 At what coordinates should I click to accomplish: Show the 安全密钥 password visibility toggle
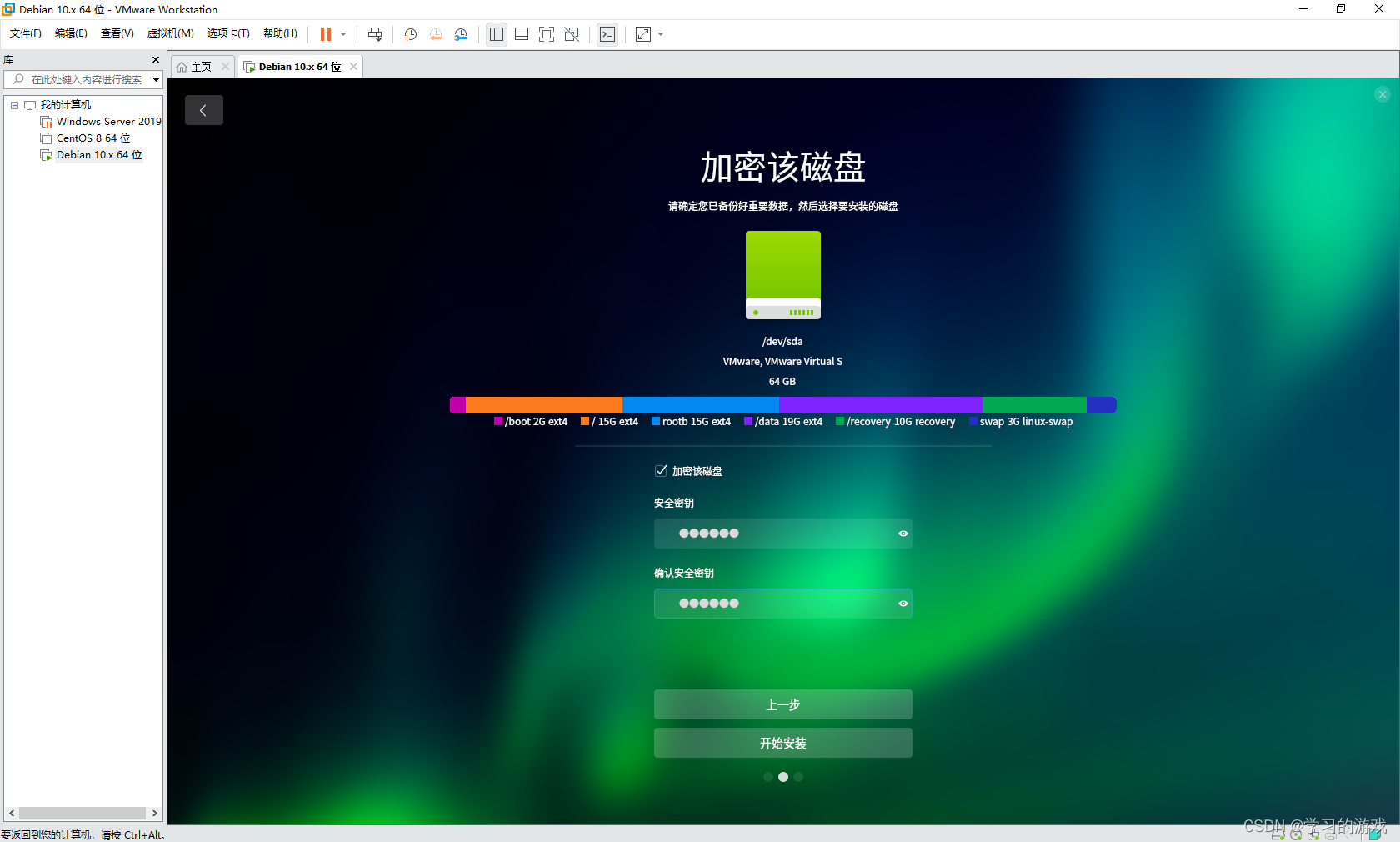902,534
